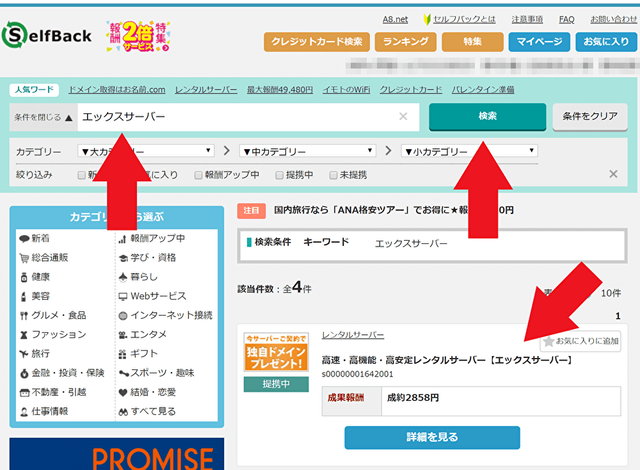Click the SelfBack logo
Screen dimensions: 640x470
47,35
